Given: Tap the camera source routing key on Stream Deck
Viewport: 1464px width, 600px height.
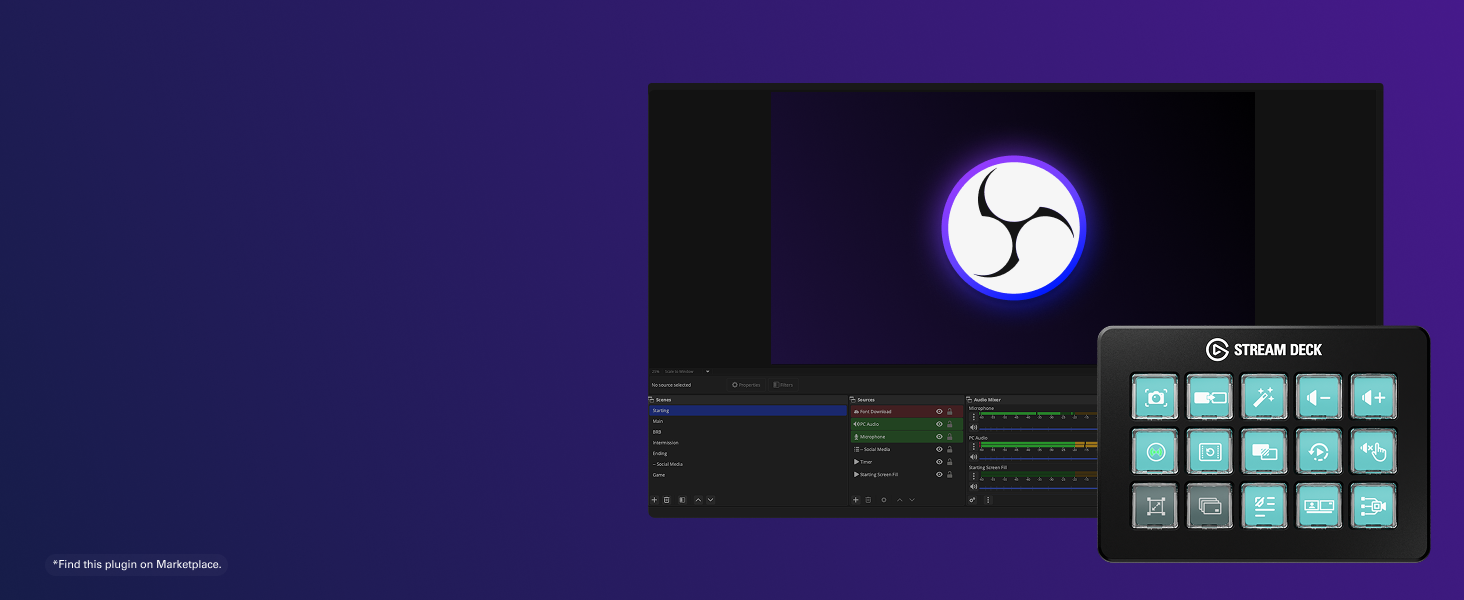Looking at the screenshot, I should tap(1374, 506).
